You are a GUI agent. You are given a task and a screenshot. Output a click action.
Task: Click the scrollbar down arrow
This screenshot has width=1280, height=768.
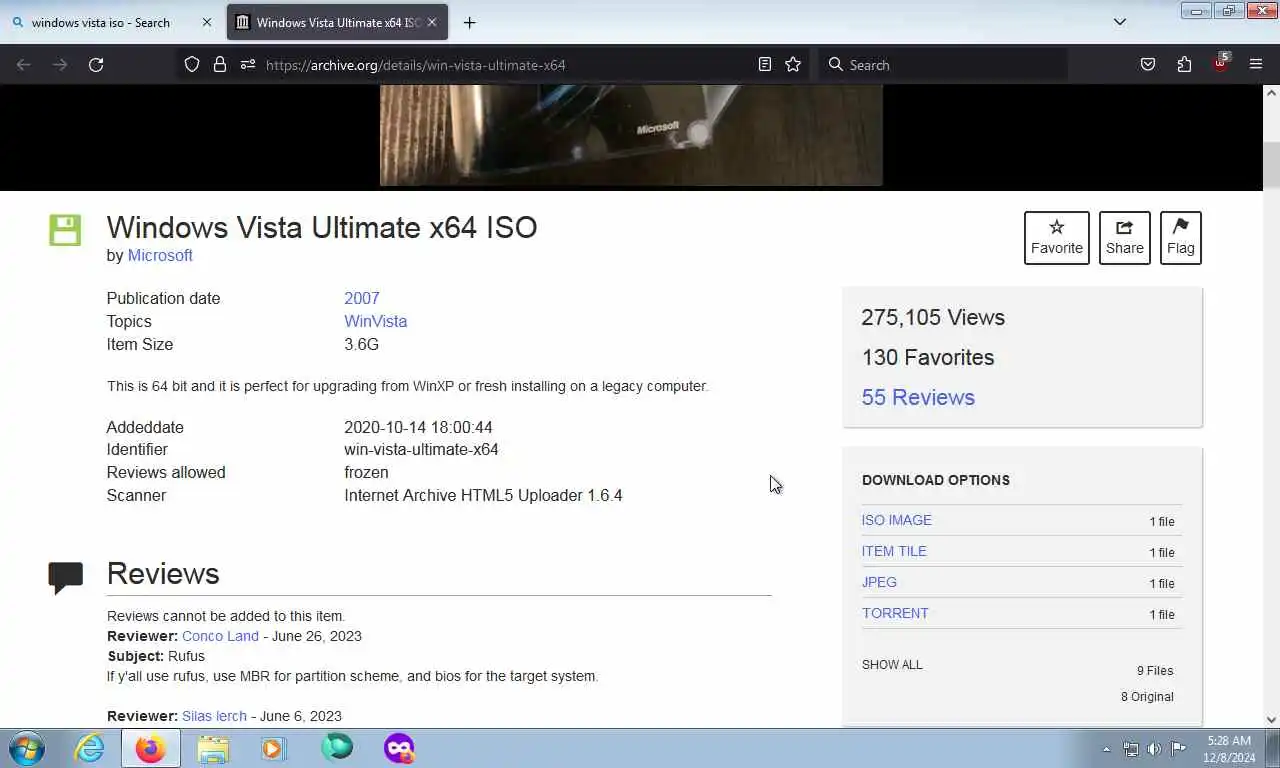click(x=1271, y=719)
